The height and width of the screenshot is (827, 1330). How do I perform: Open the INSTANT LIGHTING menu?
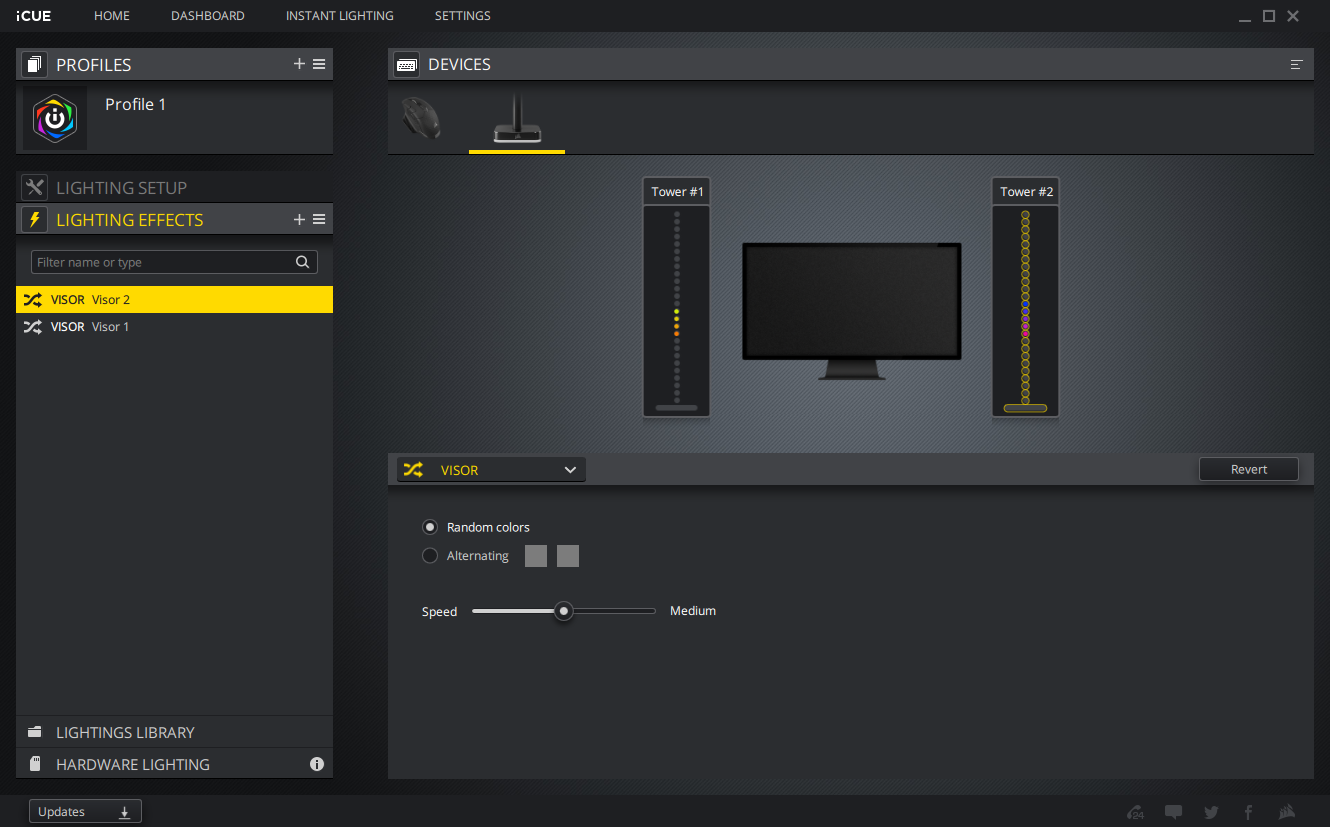click(x=340, y=16)
